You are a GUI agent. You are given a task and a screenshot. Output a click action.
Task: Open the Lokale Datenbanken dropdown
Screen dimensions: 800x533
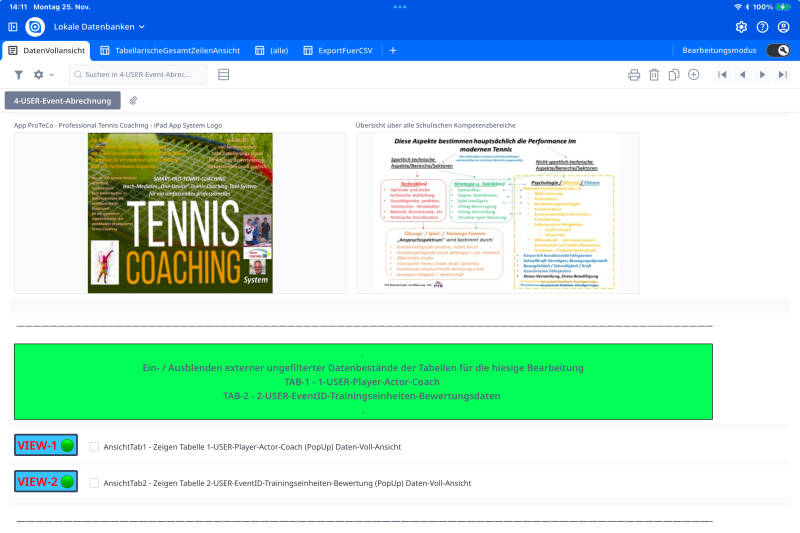pos(99,27)
